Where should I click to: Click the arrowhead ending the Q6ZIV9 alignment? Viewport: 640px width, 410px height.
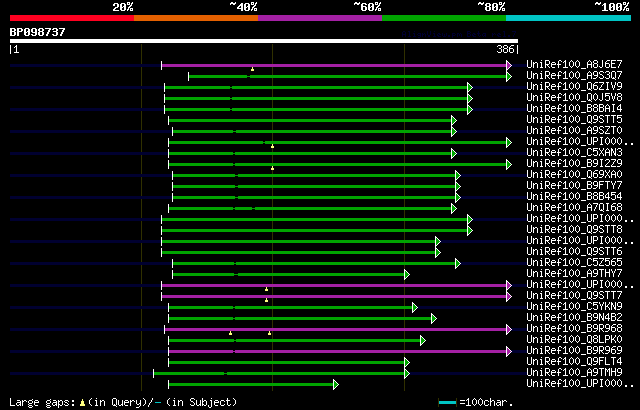pyautogui.click(x=470, y=87)
